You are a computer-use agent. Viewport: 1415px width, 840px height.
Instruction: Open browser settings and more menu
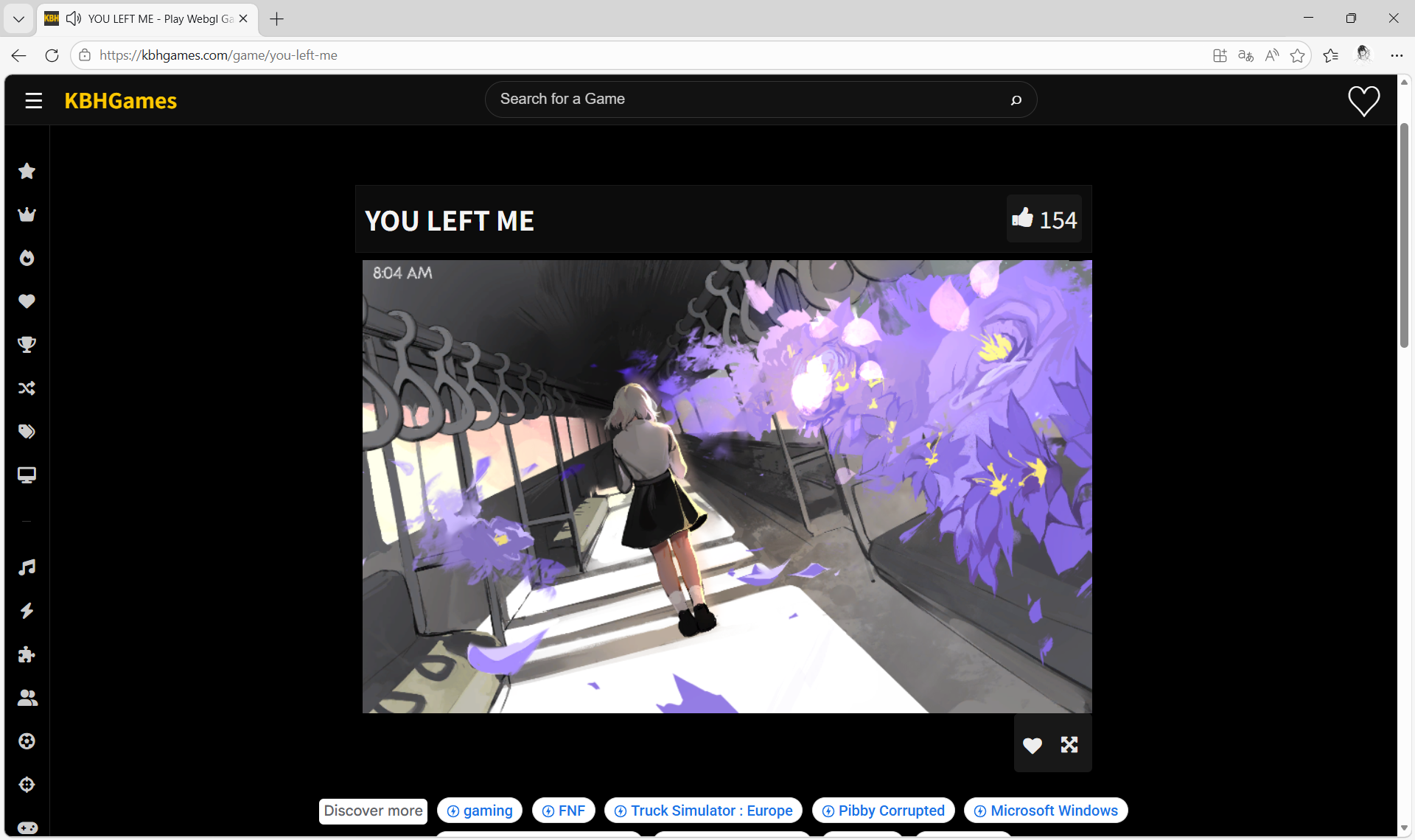[1397, 55]
